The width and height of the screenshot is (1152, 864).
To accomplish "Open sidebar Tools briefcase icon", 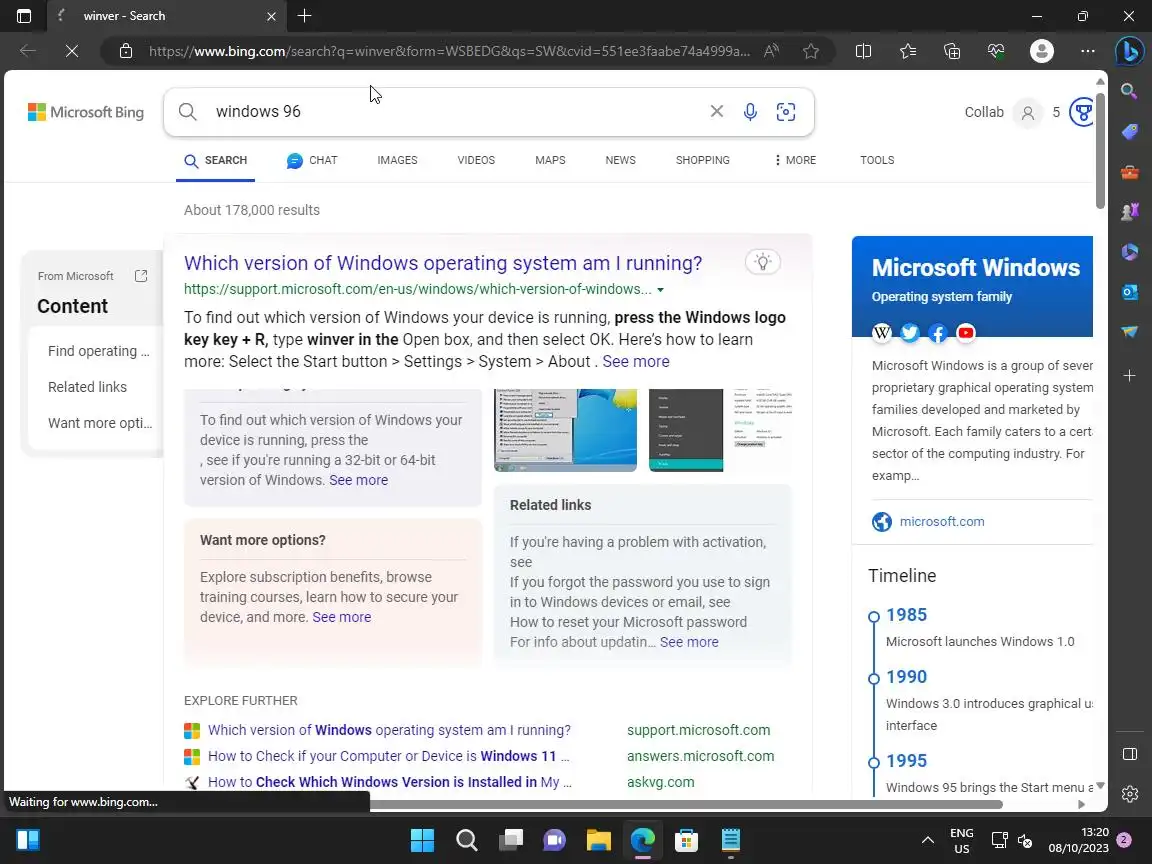I will point(1129,173).
